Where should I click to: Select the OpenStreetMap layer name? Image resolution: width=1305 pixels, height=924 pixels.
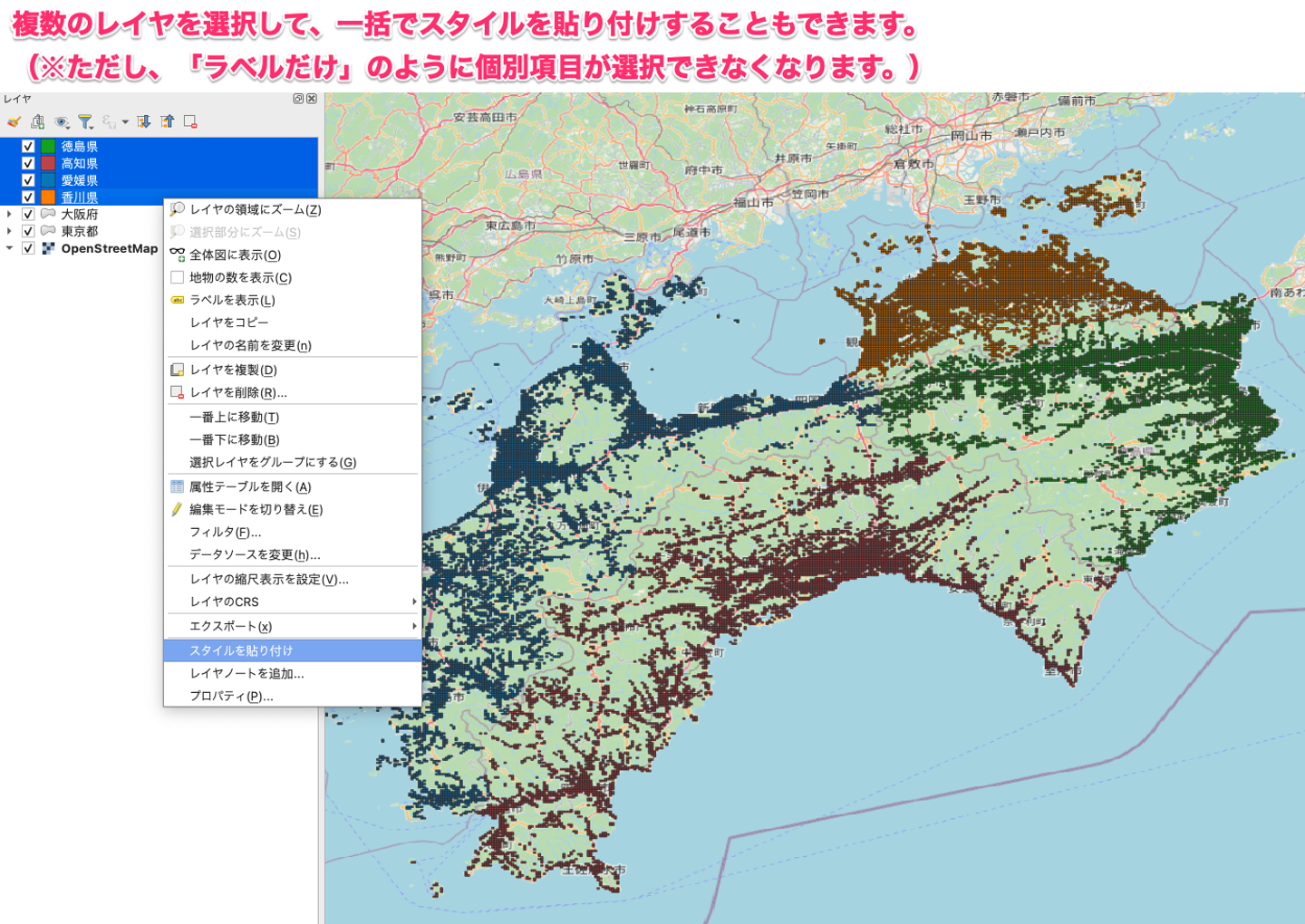coord(110,248)
